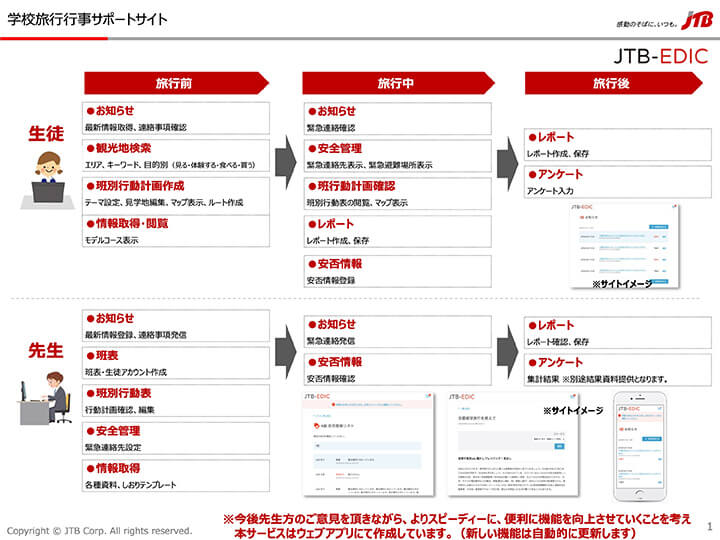The height and width of the screenshot is (540, 720).
Task: Click the ※サイトイメージ caption near student screenshot
Action: 622,284
